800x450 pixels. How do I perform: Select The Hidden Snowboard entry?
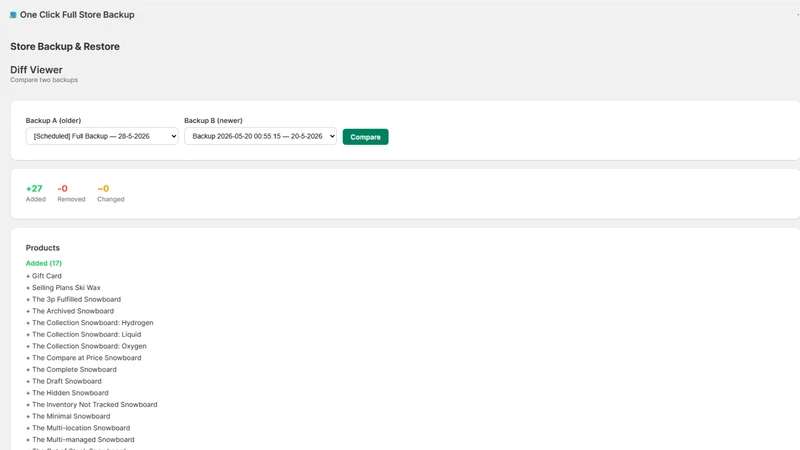tap(67, 393)
